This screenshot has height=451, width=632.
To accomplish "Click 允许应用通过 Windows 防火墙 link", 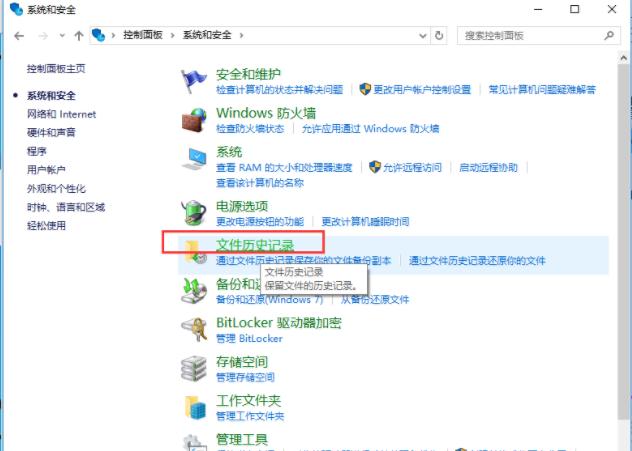I will (x=370, y=129).
